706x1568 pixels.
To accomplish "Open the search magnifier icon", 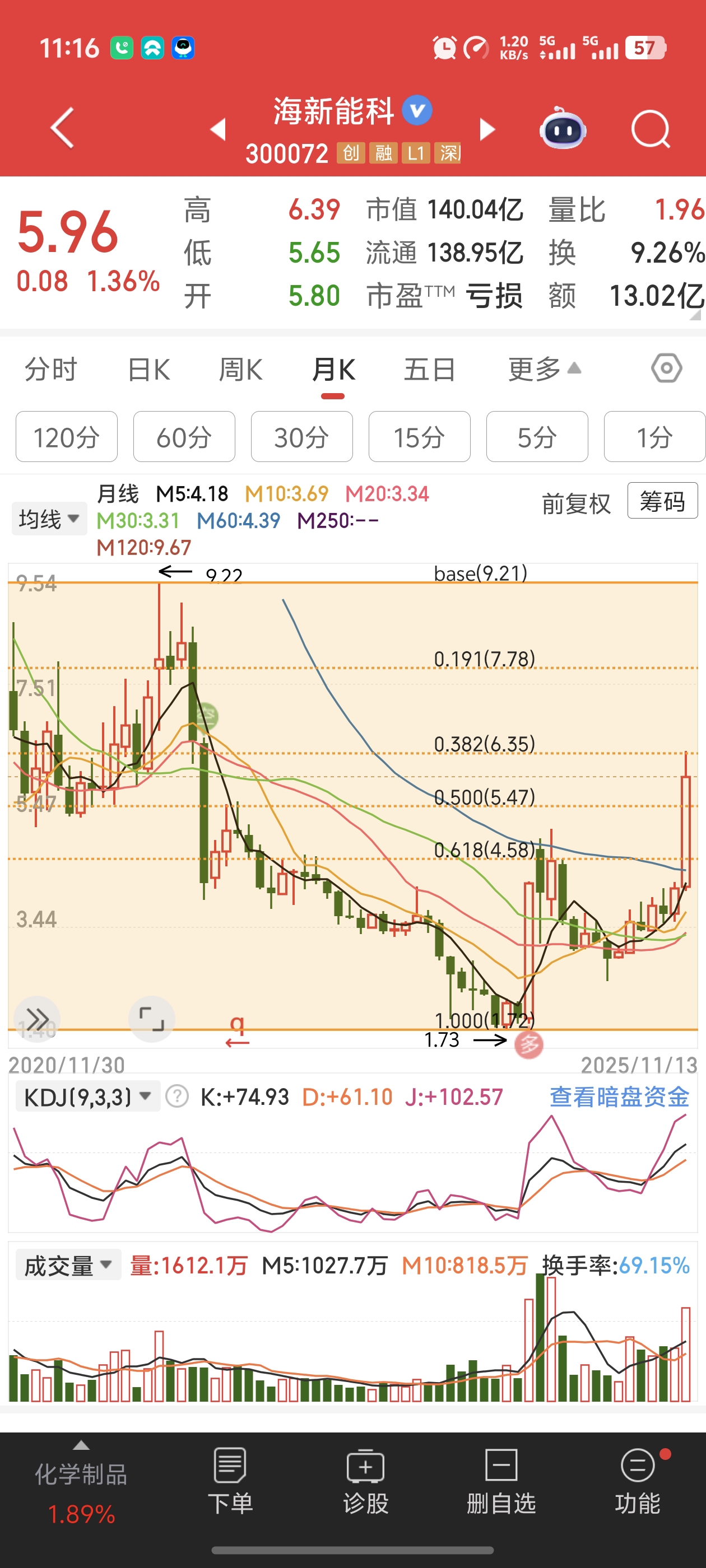I will pos(651,129).
